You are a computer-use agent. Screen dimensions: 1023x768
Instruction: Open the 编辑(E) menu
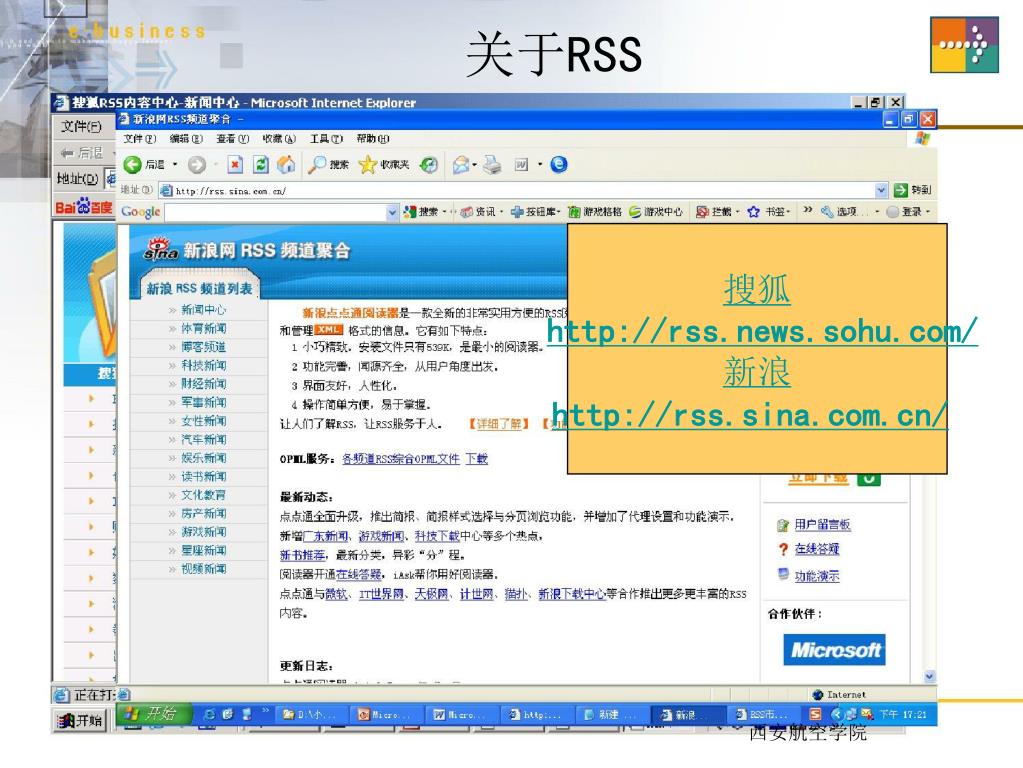point(186,138)
